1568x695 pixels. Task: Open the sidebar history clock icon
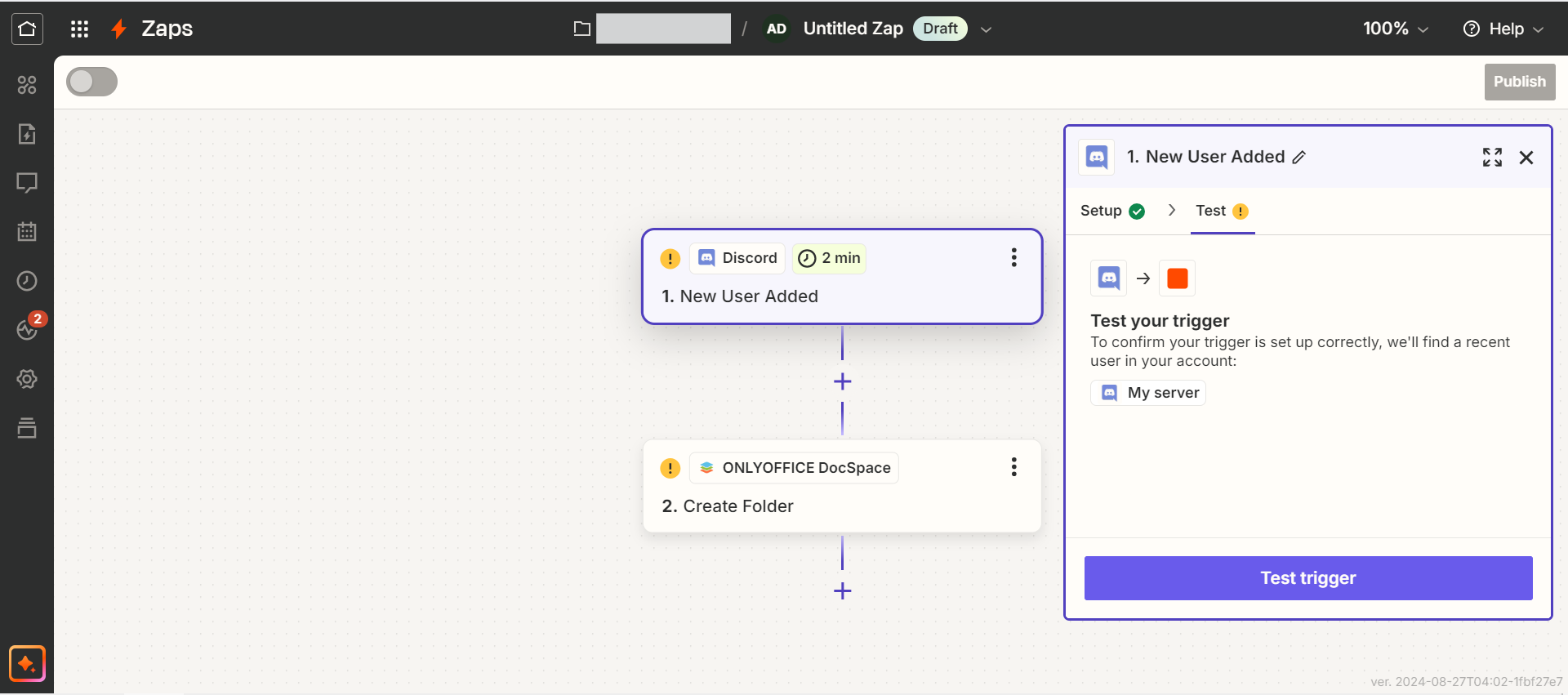27,281
